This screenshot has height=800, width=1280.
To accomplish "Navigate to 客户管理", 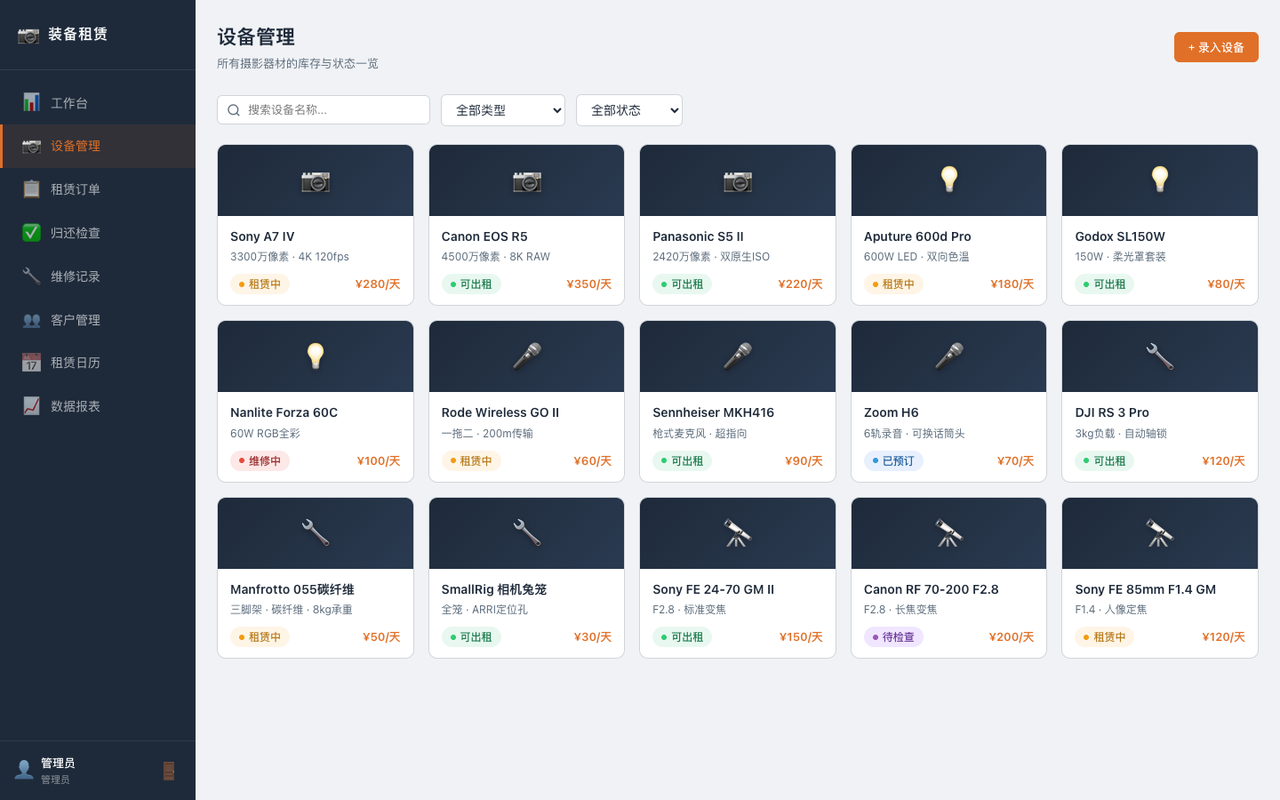I will [98, 320].
